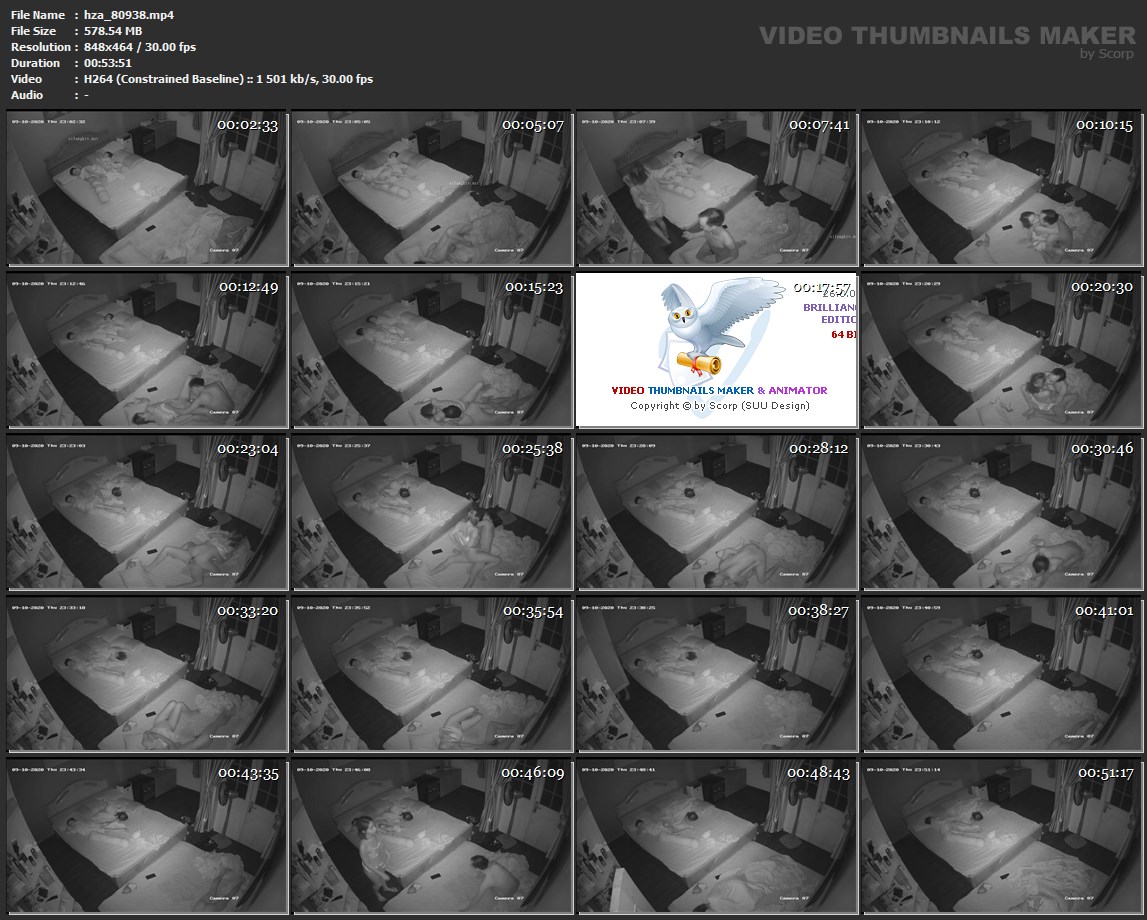1147x920 pixels.
Task: Click the File Size value 578.54 MB
Action: click(x=113, y=31)
